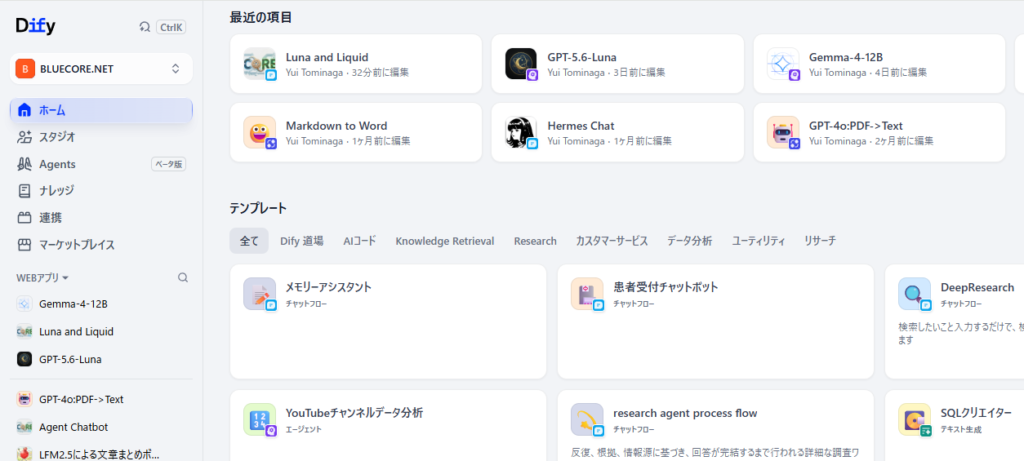Open GPT-4o:PDF->Text in the sidebar list
The width and height of the screenshot is (1024, 461).
pyautogui.click(x=101, y=399)
